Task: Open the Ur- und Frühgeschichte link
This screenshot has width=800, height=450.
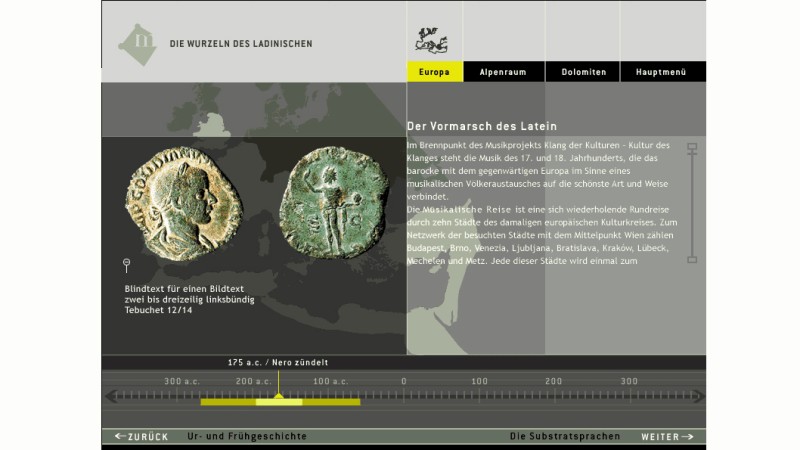Action: pos(247,437)
